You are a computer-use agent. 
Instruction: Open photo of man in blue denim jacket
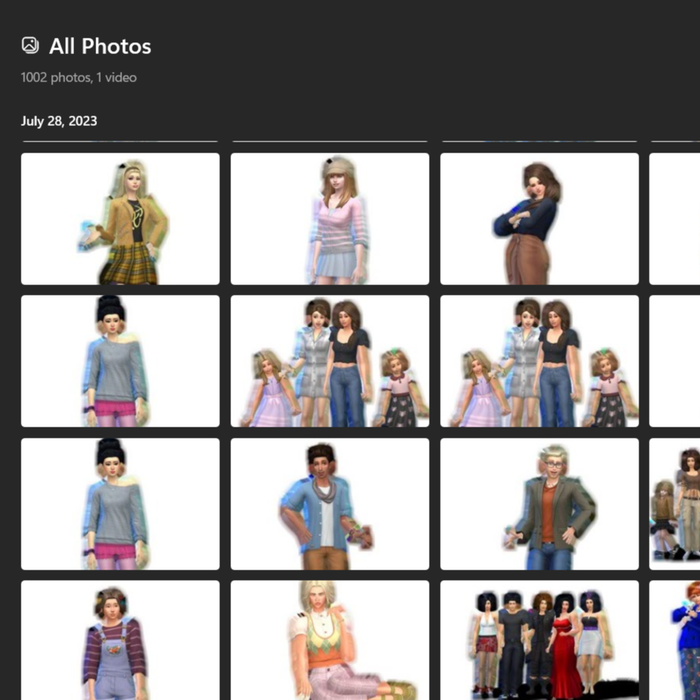click(330, 504)
